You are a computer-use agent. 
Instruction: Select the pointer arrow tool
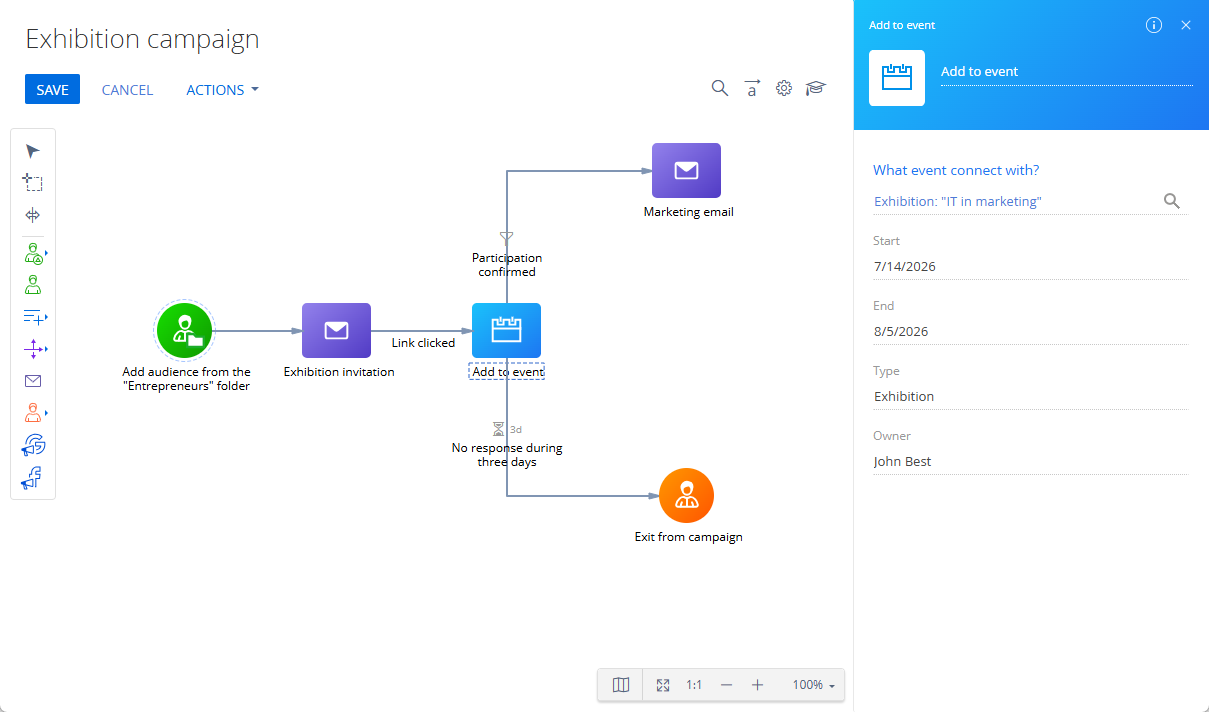click(33, 151)
